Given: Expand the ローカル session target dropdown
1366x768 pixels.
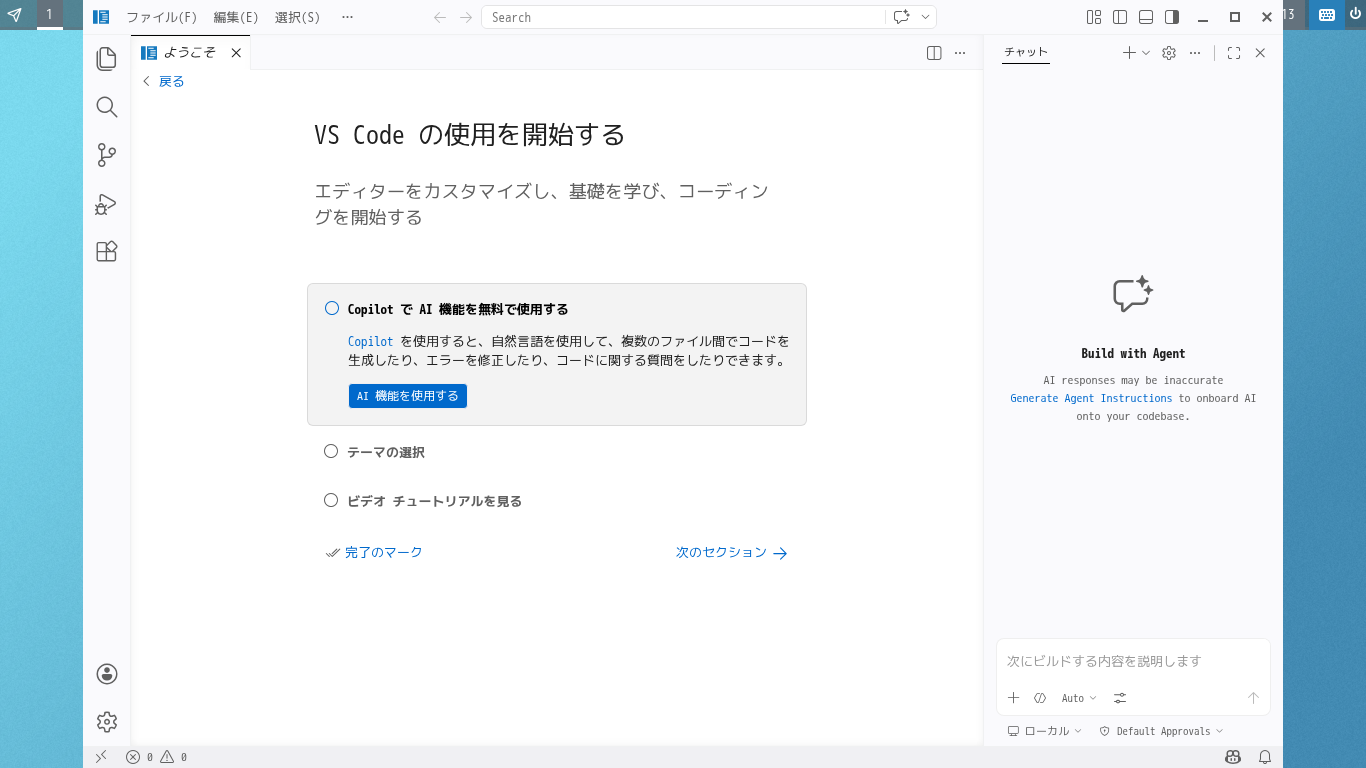Looking at the screenshot, I should coord(1045,731).
